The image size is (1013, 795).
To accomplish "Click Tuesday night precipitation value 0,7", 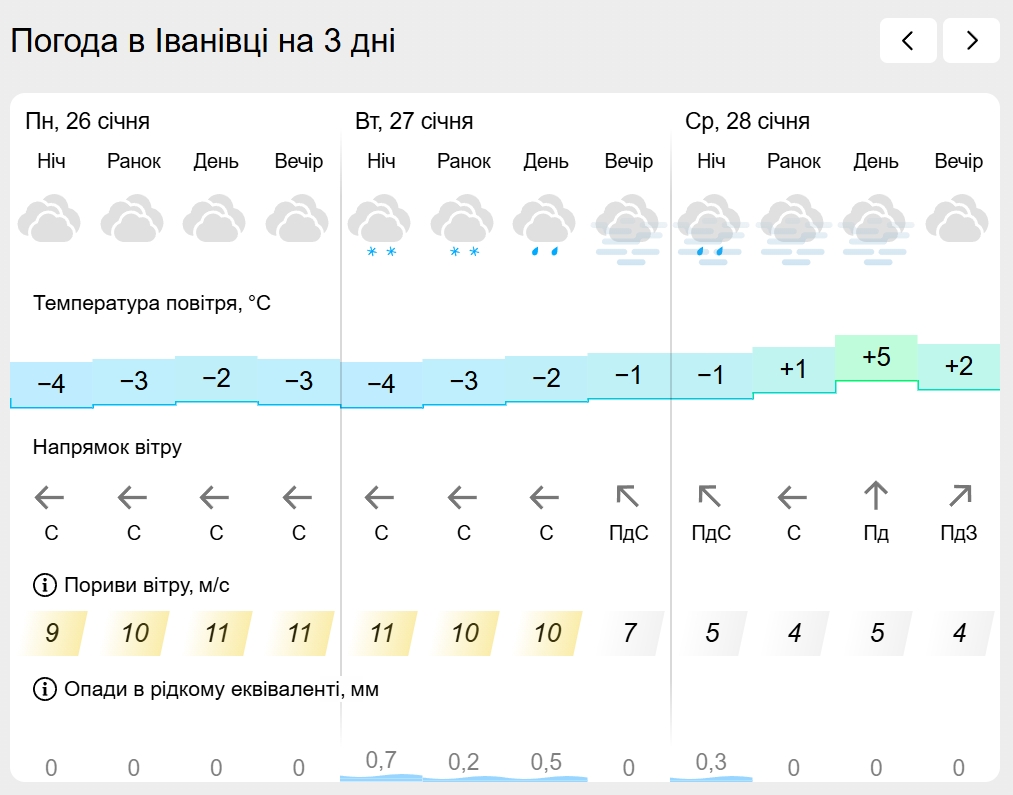I will [x=381, y=761].
